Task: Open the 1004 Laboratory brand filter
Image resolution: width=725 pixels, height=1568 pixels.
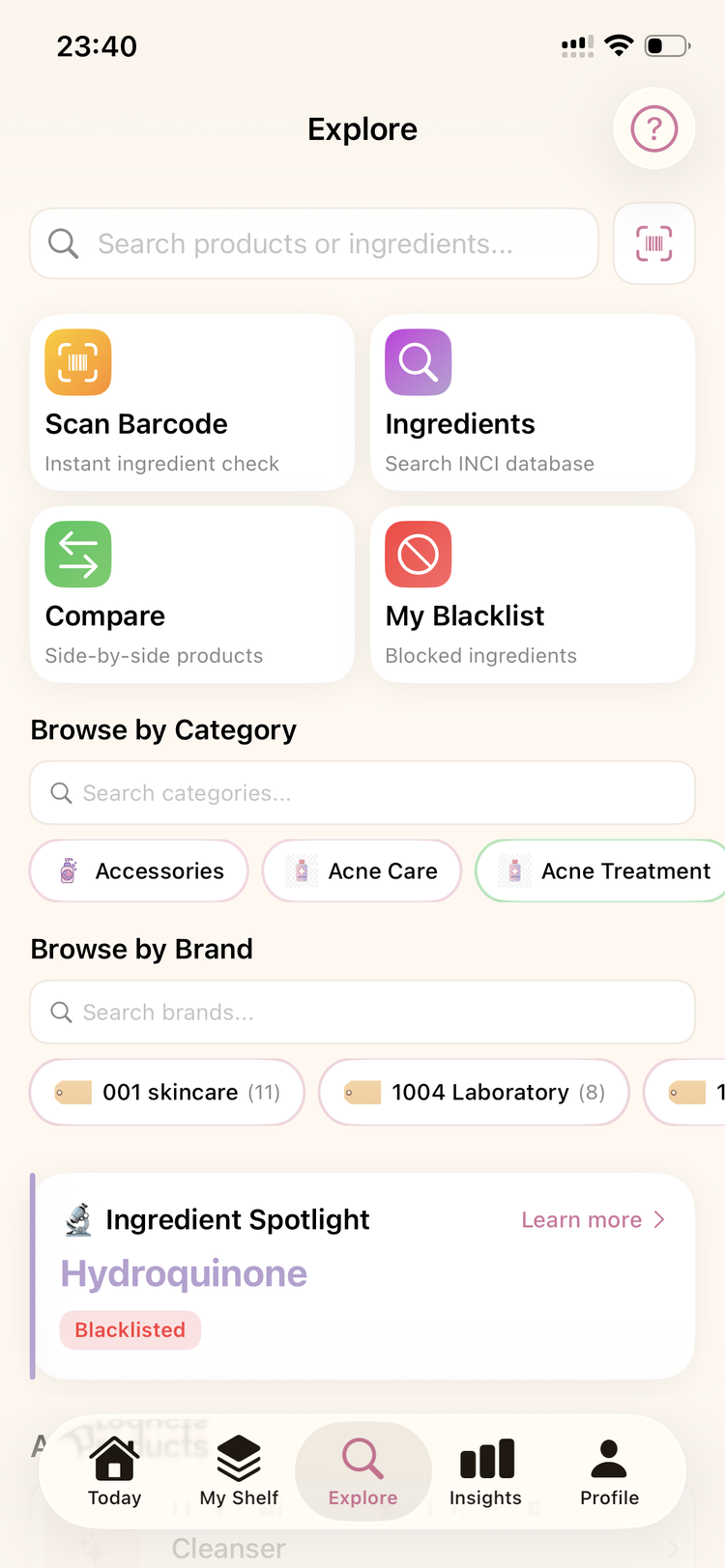Action: 473,1092
